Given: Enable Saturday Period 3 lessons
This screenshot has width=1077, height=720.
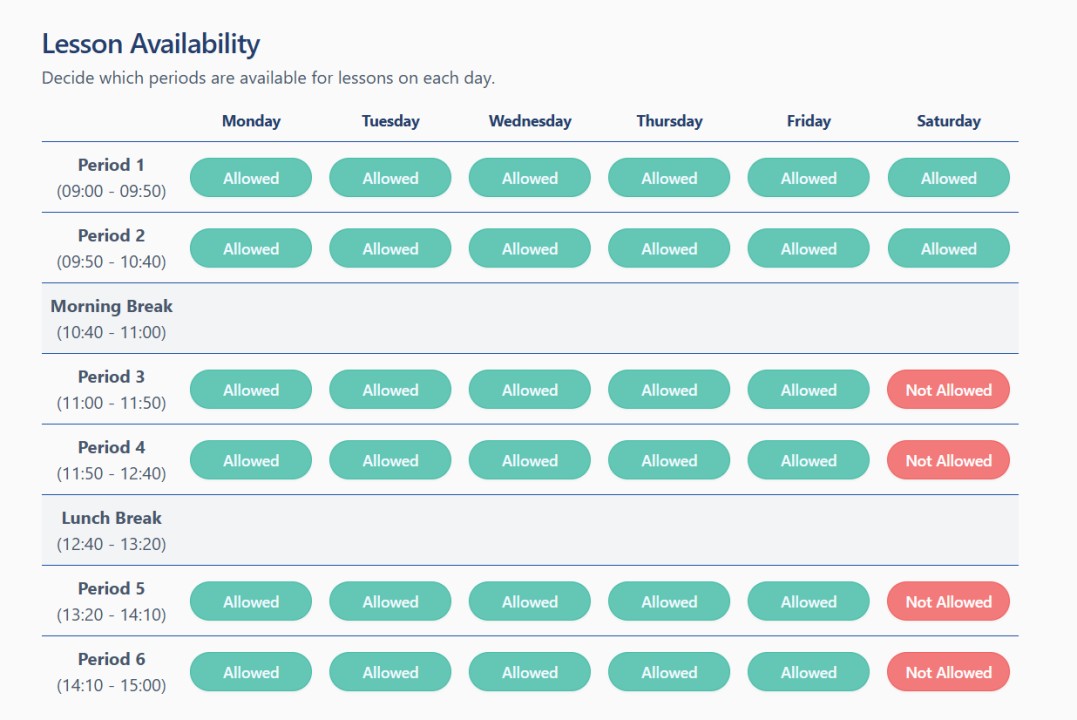Looking at the screenshot, I should point(947,389).
